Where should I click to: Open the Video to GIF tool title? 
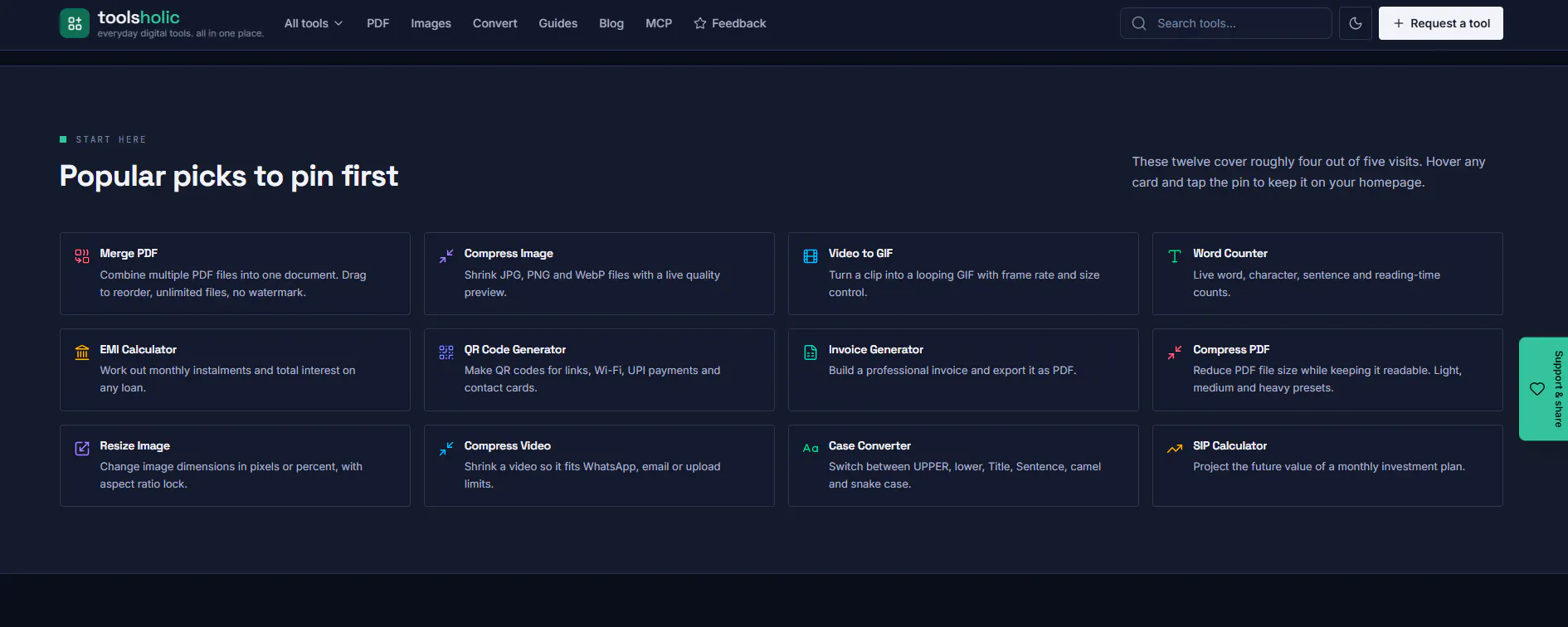pos(860,254)
